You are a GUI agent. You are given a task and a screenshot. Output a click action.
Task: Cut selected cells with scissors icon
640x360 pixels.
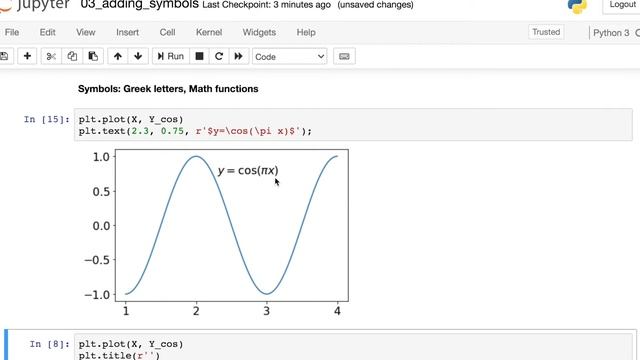pyautogui.click(x=51, y=56)
